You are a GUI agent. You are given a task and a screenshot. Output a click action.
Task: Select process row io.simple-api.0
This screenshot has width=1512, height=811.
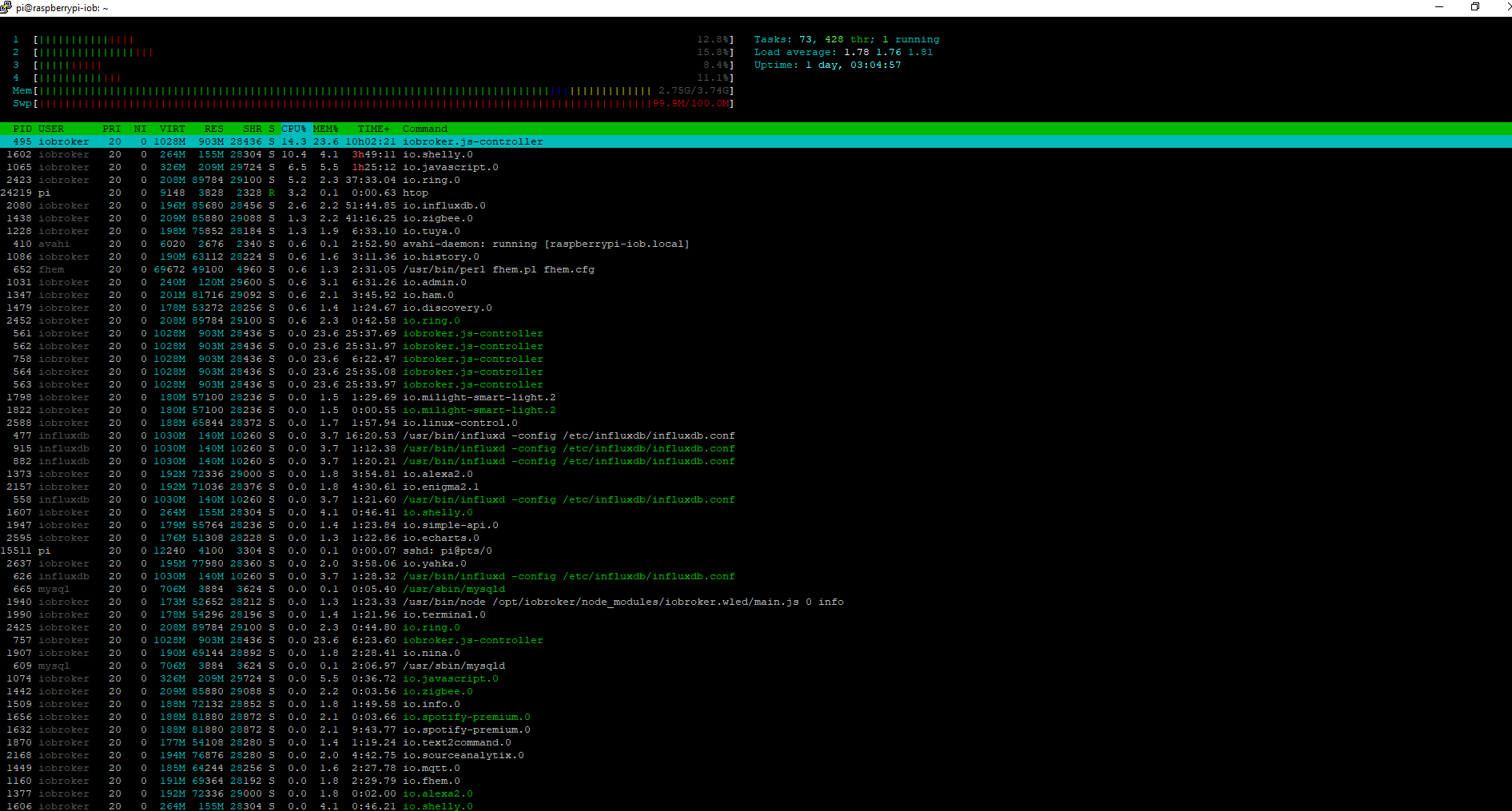(x=756, y=525)
